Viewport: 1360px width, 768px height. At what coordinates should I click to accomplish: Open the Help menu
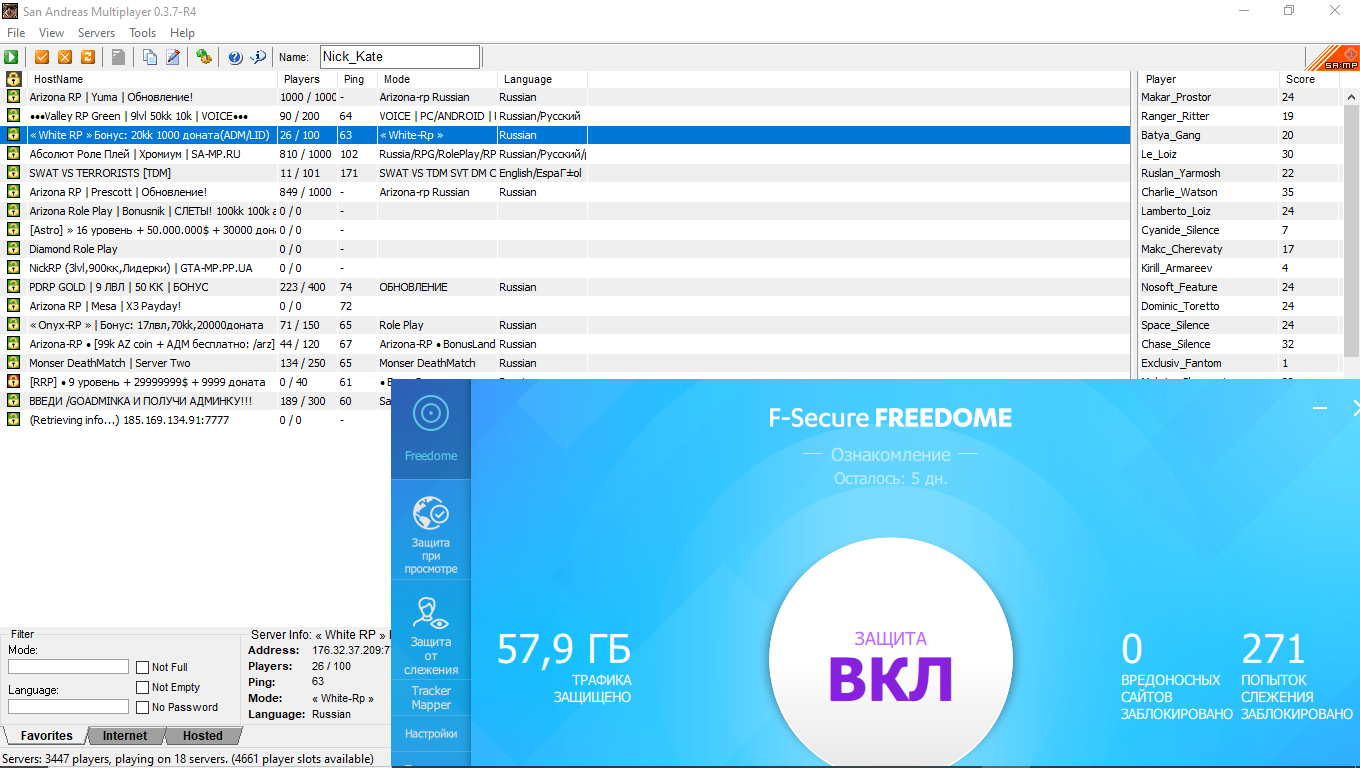click(182, 33)
